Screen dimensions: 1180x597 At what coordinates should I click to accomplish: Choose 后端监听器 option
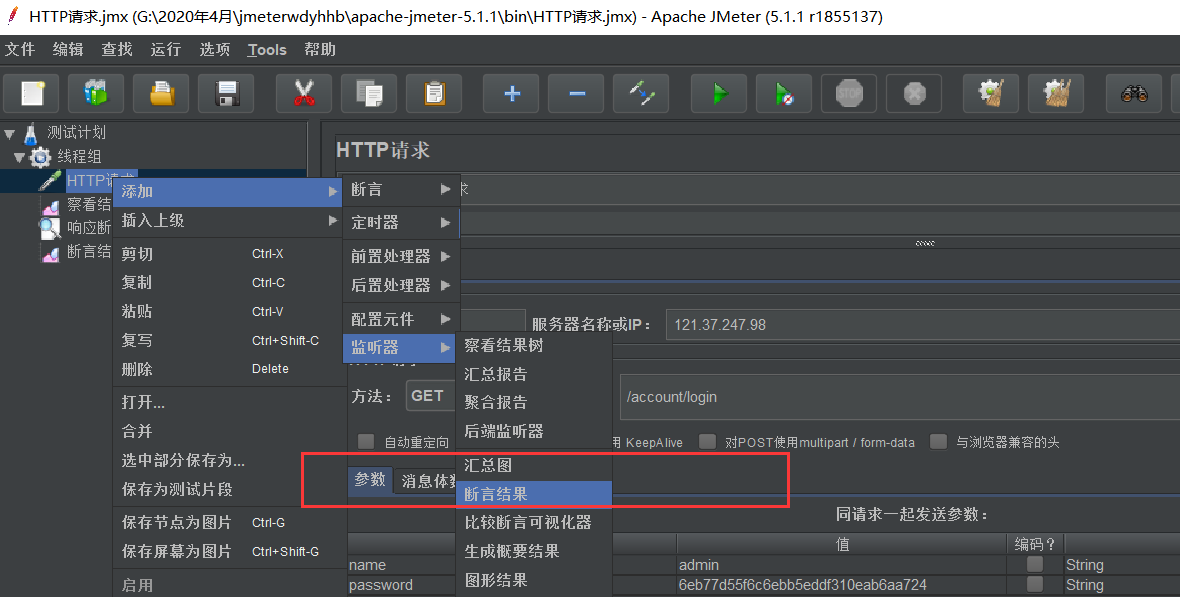tap(534, 431)
